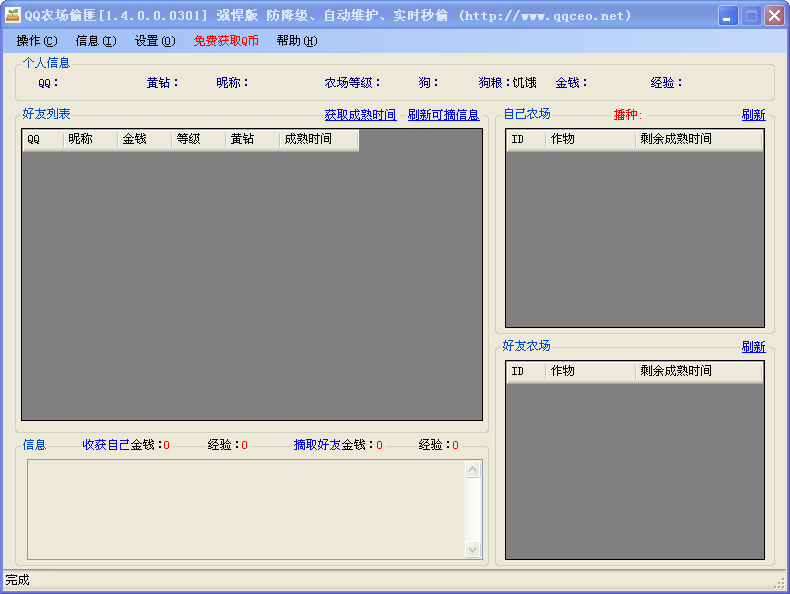Click ID column header in 好友农场
This screenshot has height=594, width=790.
coord(526,372)
